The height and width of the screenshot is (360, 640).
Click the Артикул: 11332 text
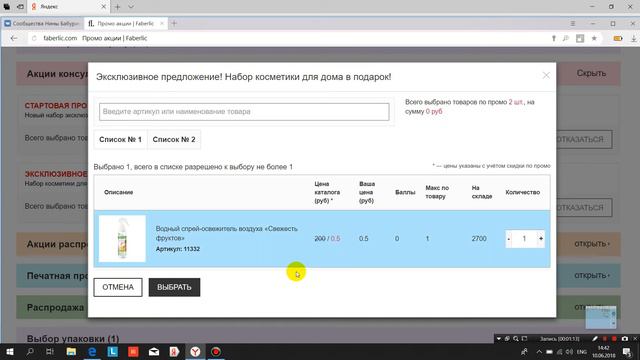(x=178, y=249)
